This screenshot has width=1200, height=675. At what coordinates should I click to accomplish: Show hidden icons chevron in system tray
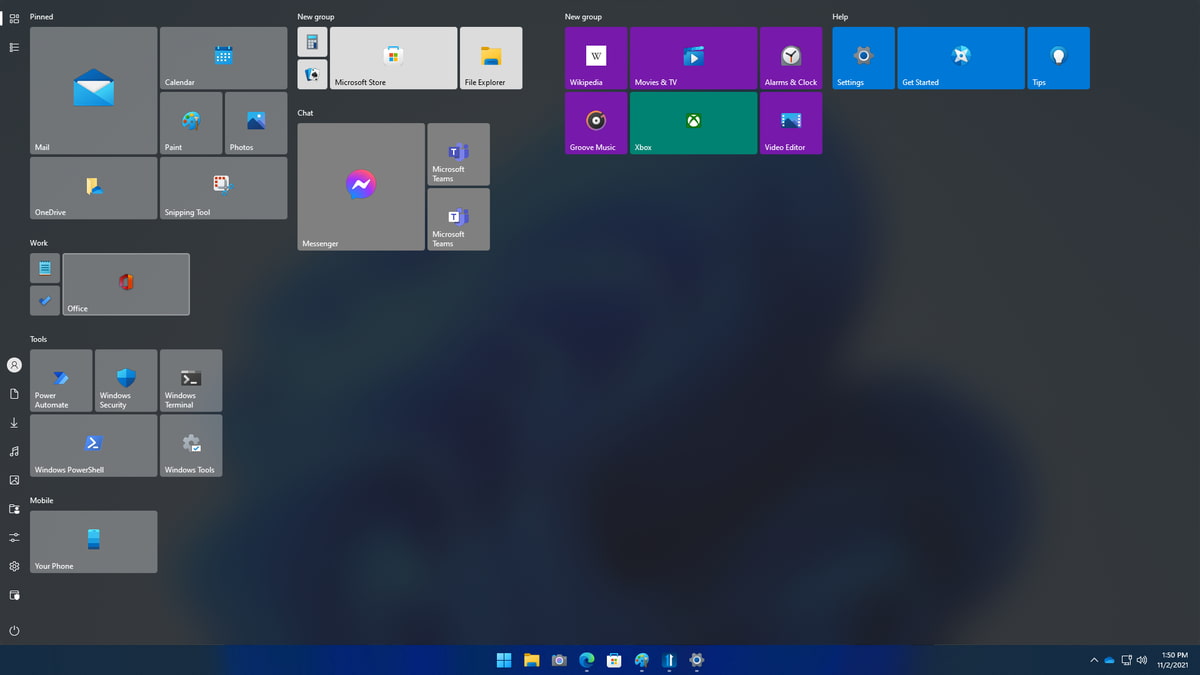[x=1094, y=660]
